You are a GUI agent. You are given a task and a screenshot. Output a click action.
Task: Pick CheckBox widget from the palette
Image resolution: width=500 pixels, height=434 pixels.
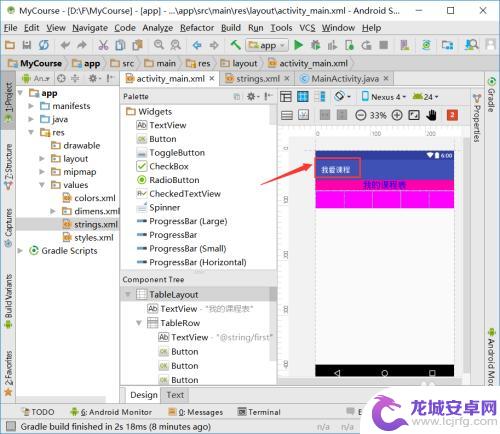162,166
